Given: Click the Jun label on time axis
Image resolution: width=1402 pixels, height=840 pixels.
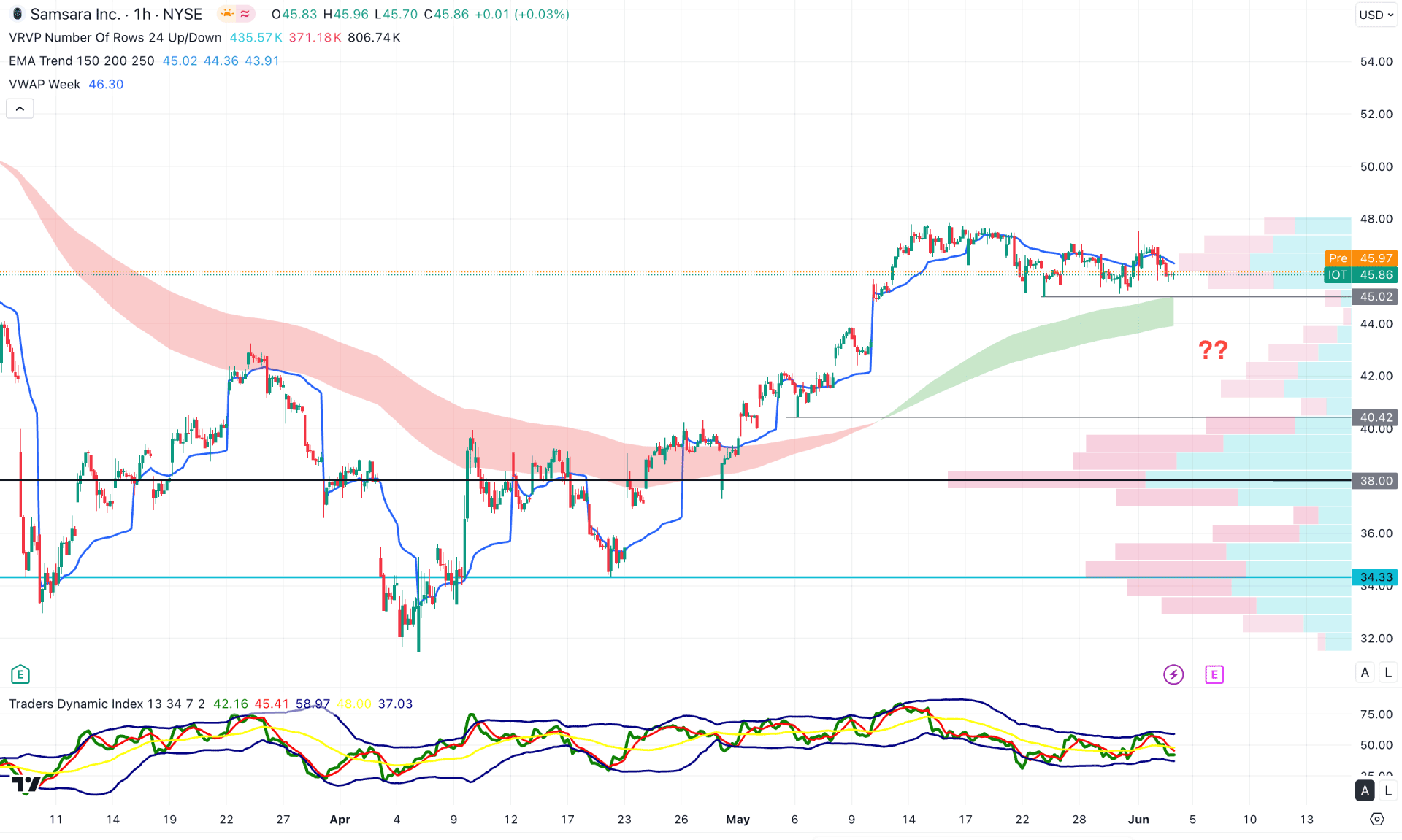Looking at the screenshot, I should pos(1138,820).
